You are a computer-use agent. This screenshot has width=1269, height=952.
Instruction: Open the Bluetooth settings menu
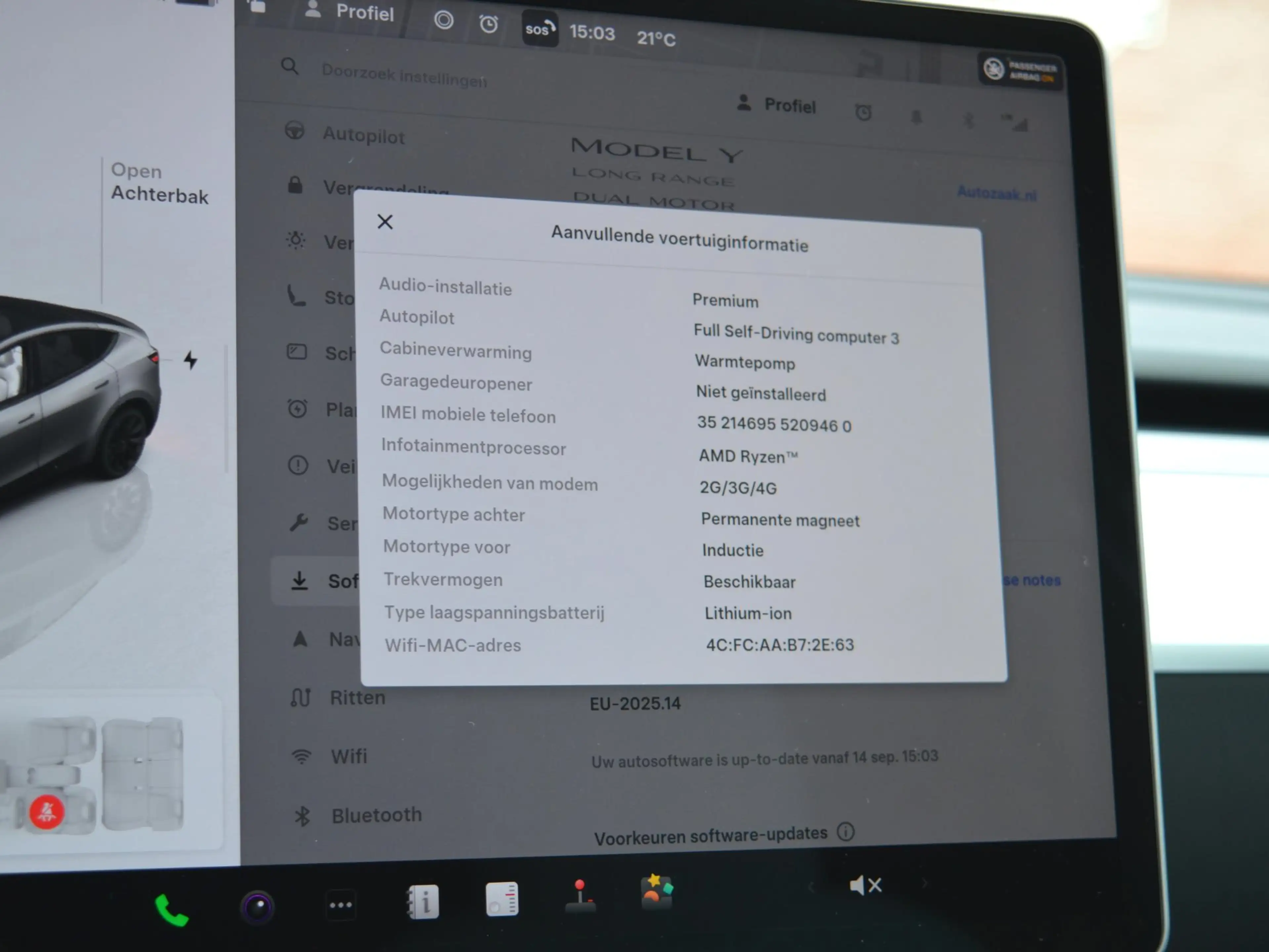(358, 815)
